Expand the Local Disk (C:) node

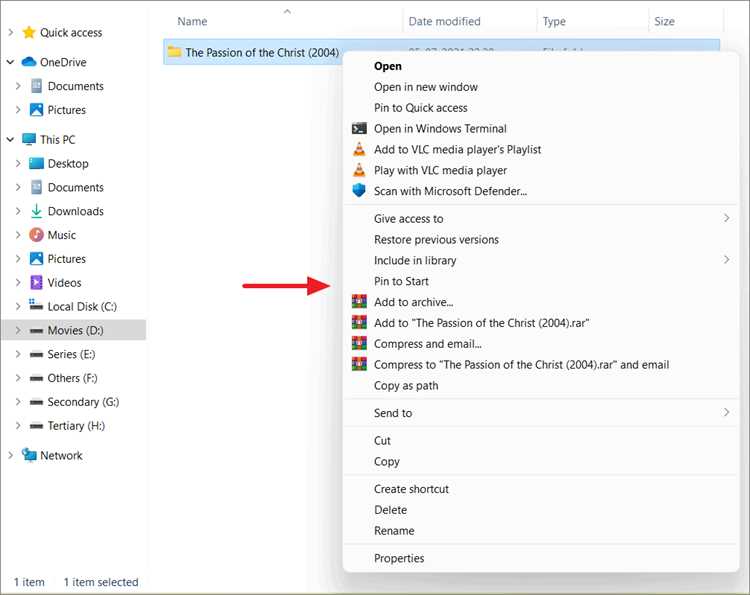point(18,307)
